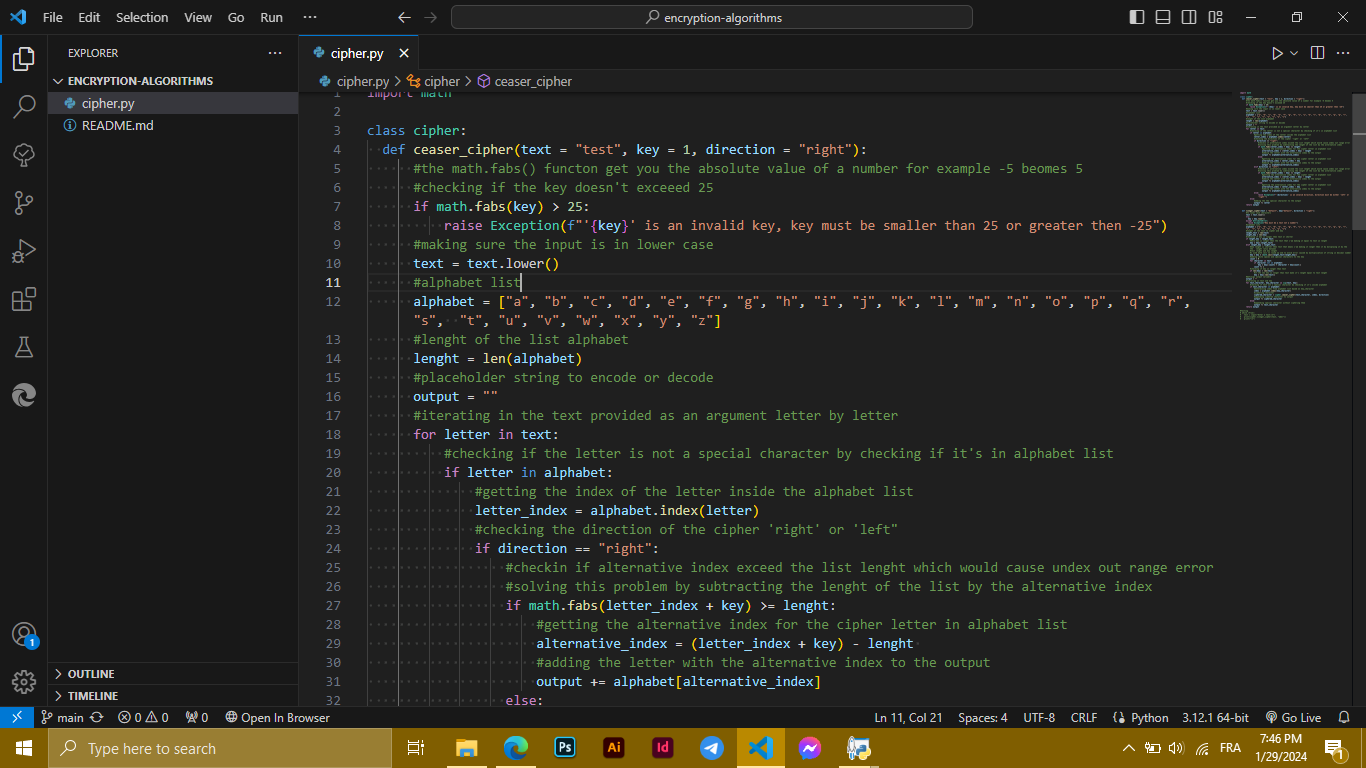Select cipher.py in Explorer tree

173,103
